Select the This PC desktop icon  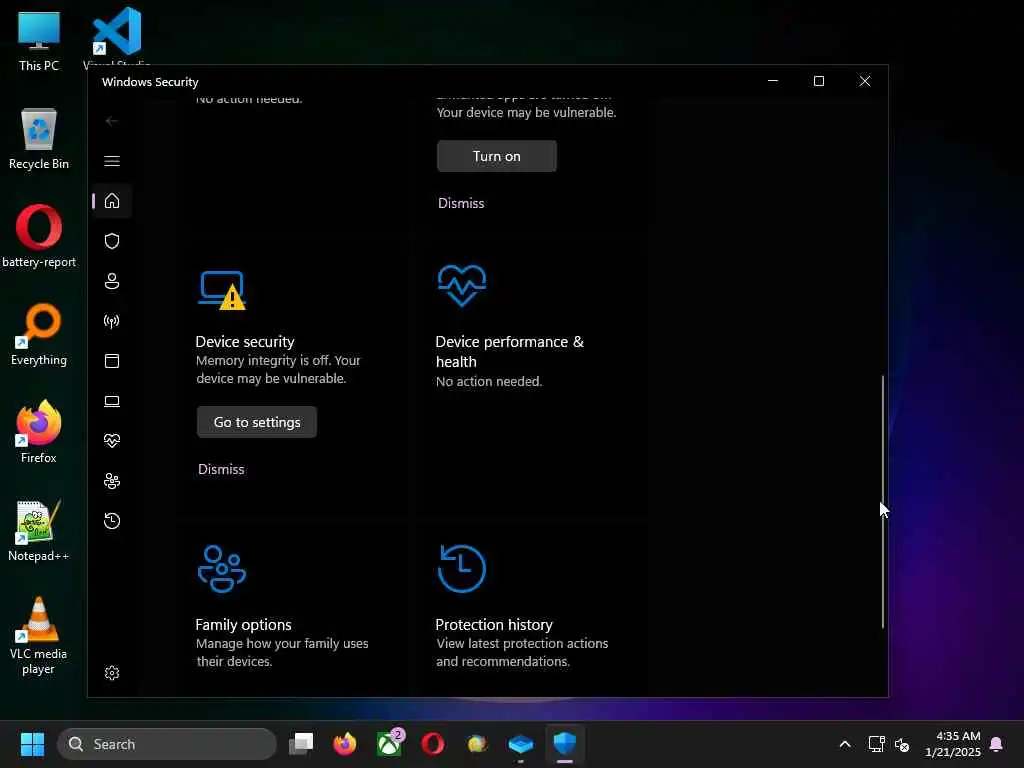point(39,42)
